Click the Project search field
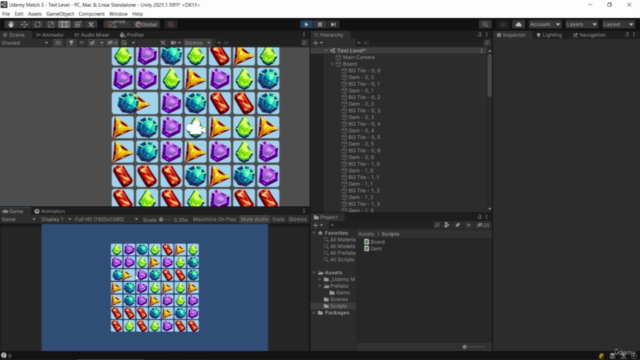The image size is (640, 360). click(x=380, y=225)
